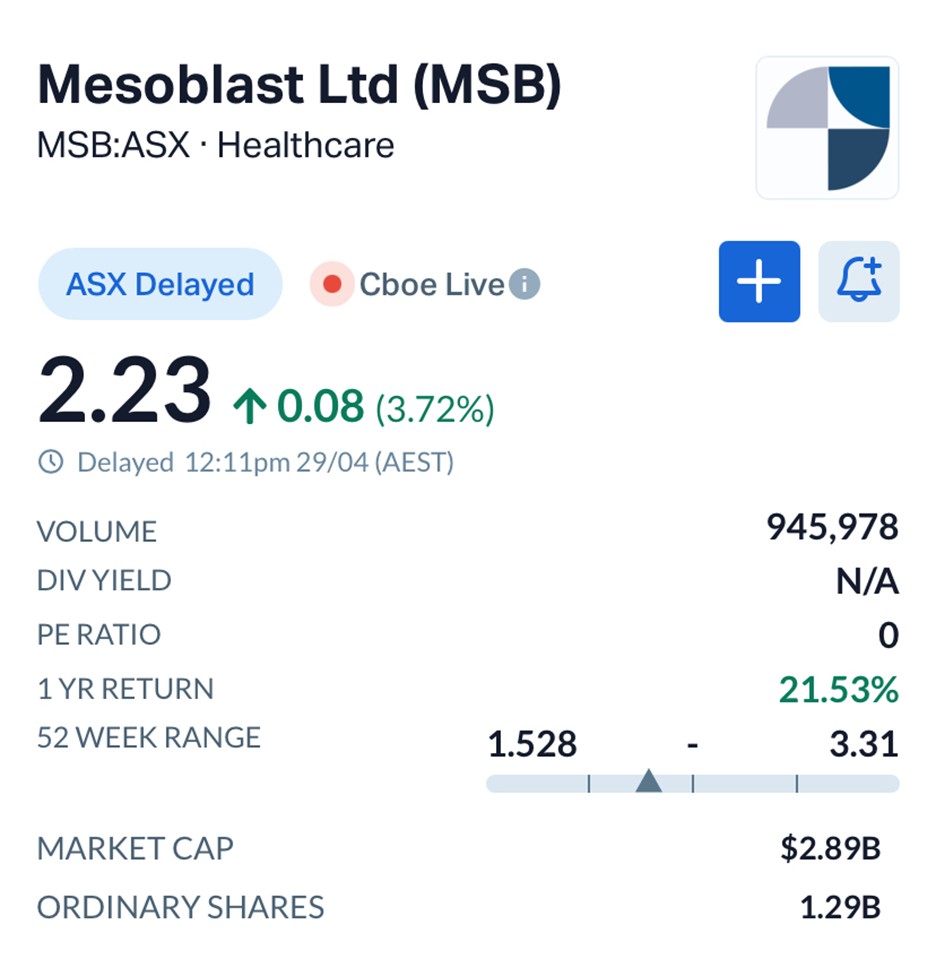Click the 52 week high 3.31

point(863,744)
